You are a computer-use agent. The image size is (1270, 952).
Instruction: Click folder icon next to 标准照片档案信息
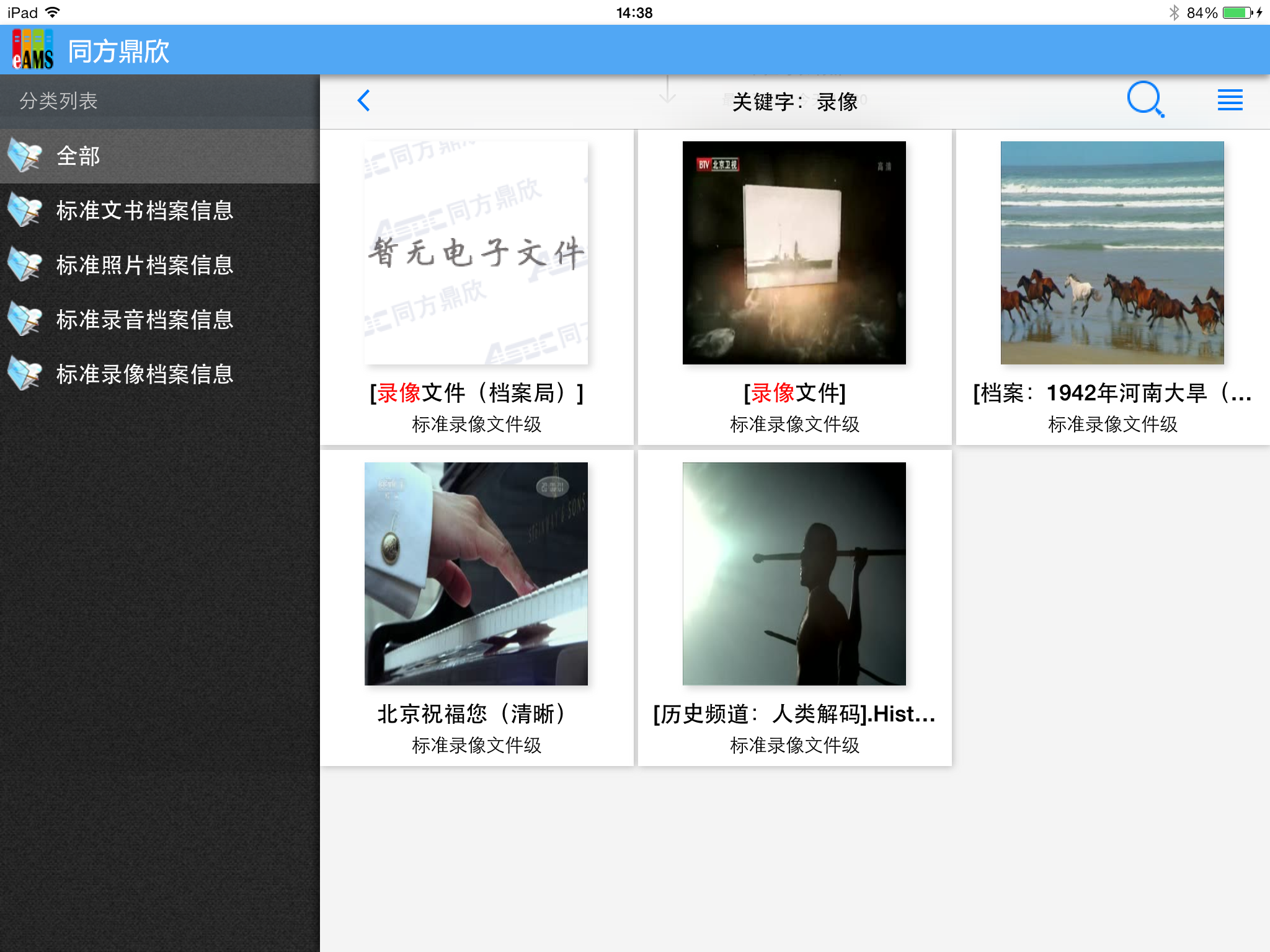point(25,265)
